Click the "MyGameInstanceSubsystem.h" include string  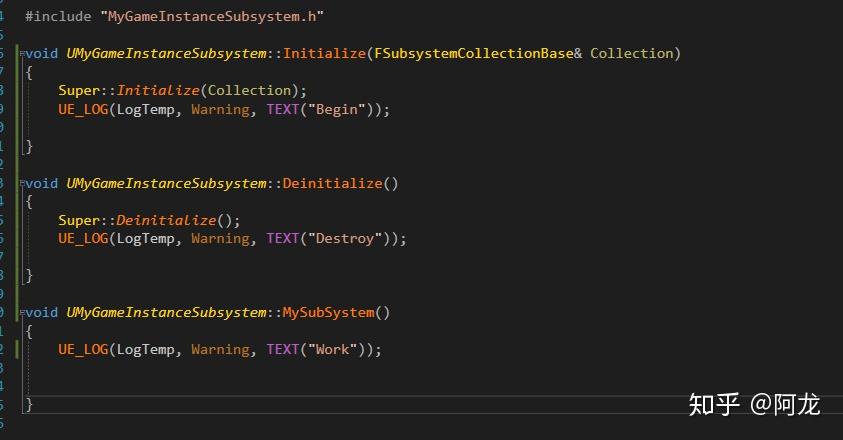click(212, 17)
